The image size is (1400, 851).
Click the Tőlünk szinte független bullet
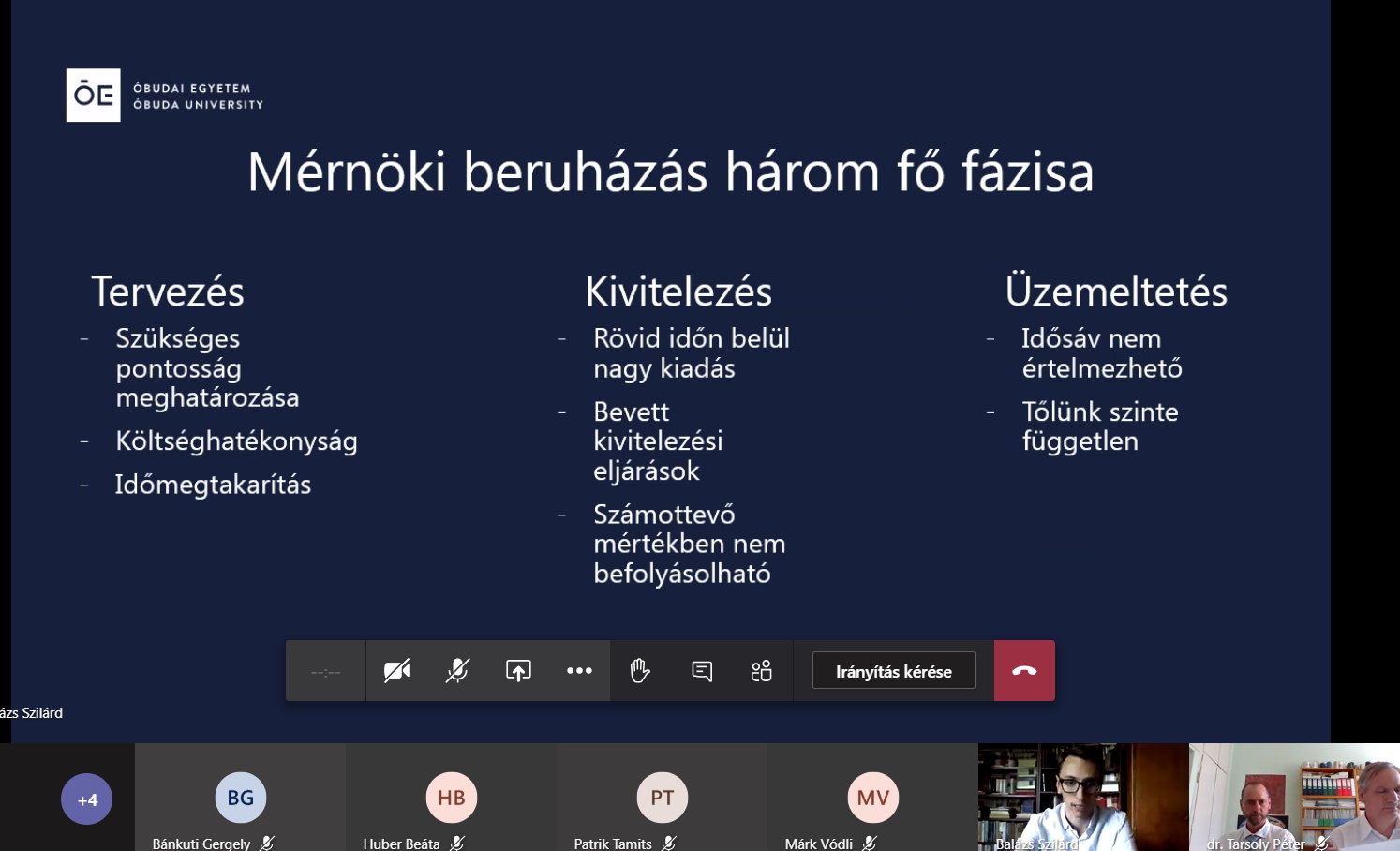click(x=1100, y=426)
